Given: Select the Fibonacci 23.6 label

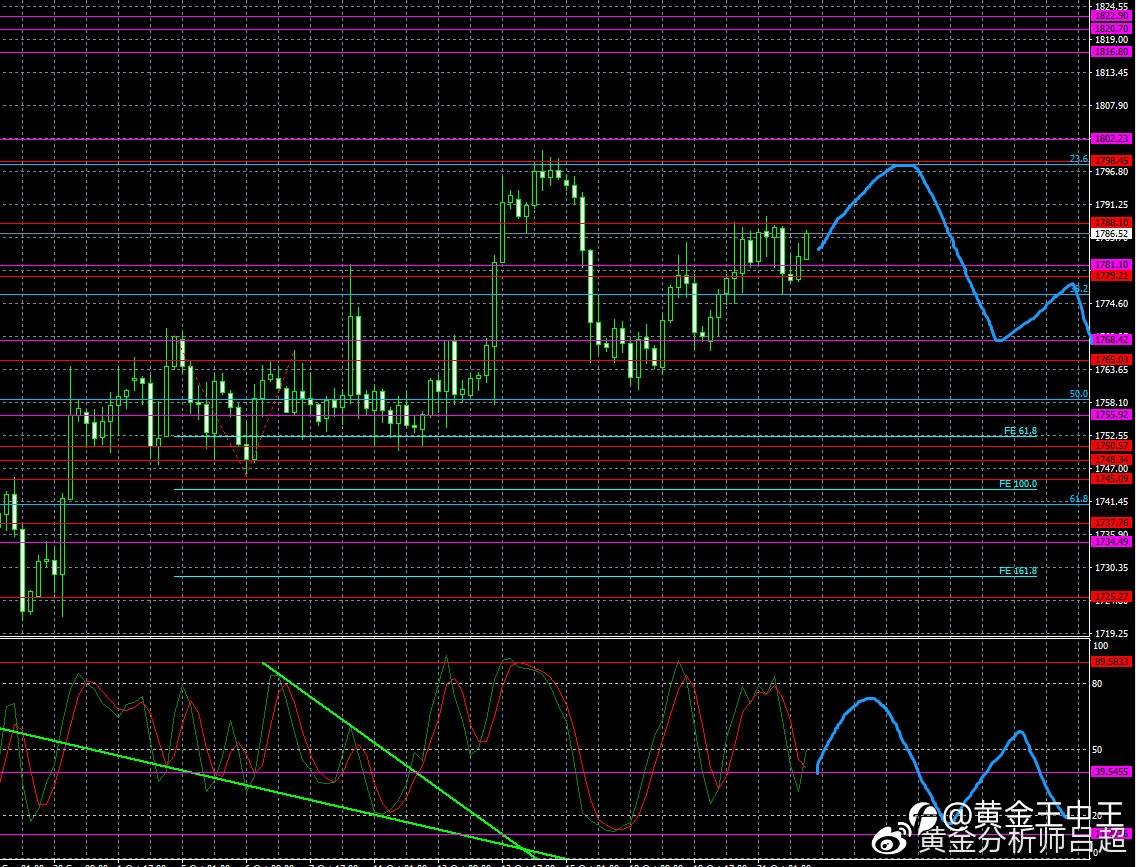Looking at the screenshot, I should [x=1078, y=159].
